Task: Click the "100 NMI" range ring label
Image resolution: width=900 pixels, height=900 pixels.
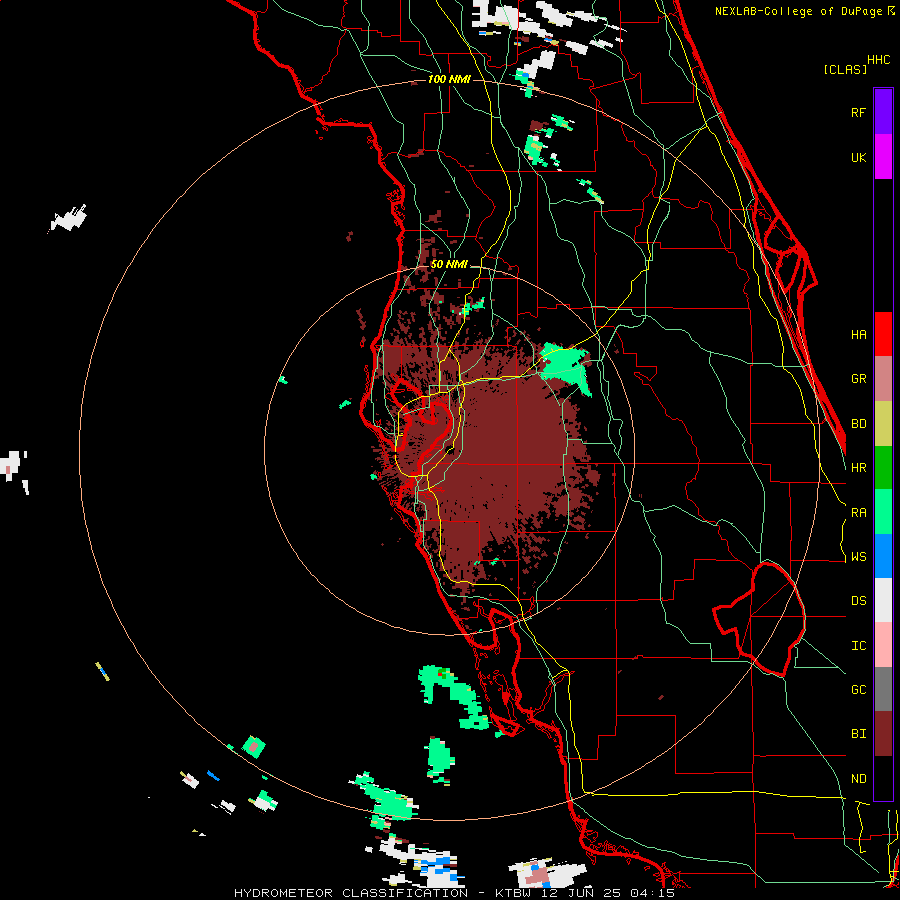Action: point(449,79)
